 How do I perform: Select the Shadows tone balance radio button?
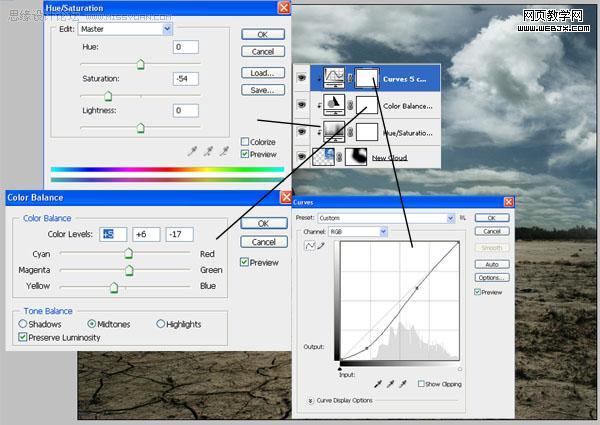23,324
